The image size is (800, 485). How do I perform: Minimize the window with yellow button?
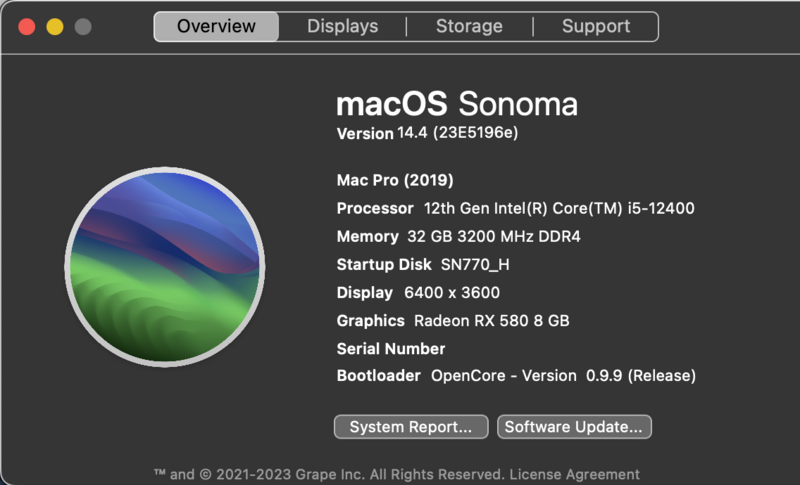point(55,27)
